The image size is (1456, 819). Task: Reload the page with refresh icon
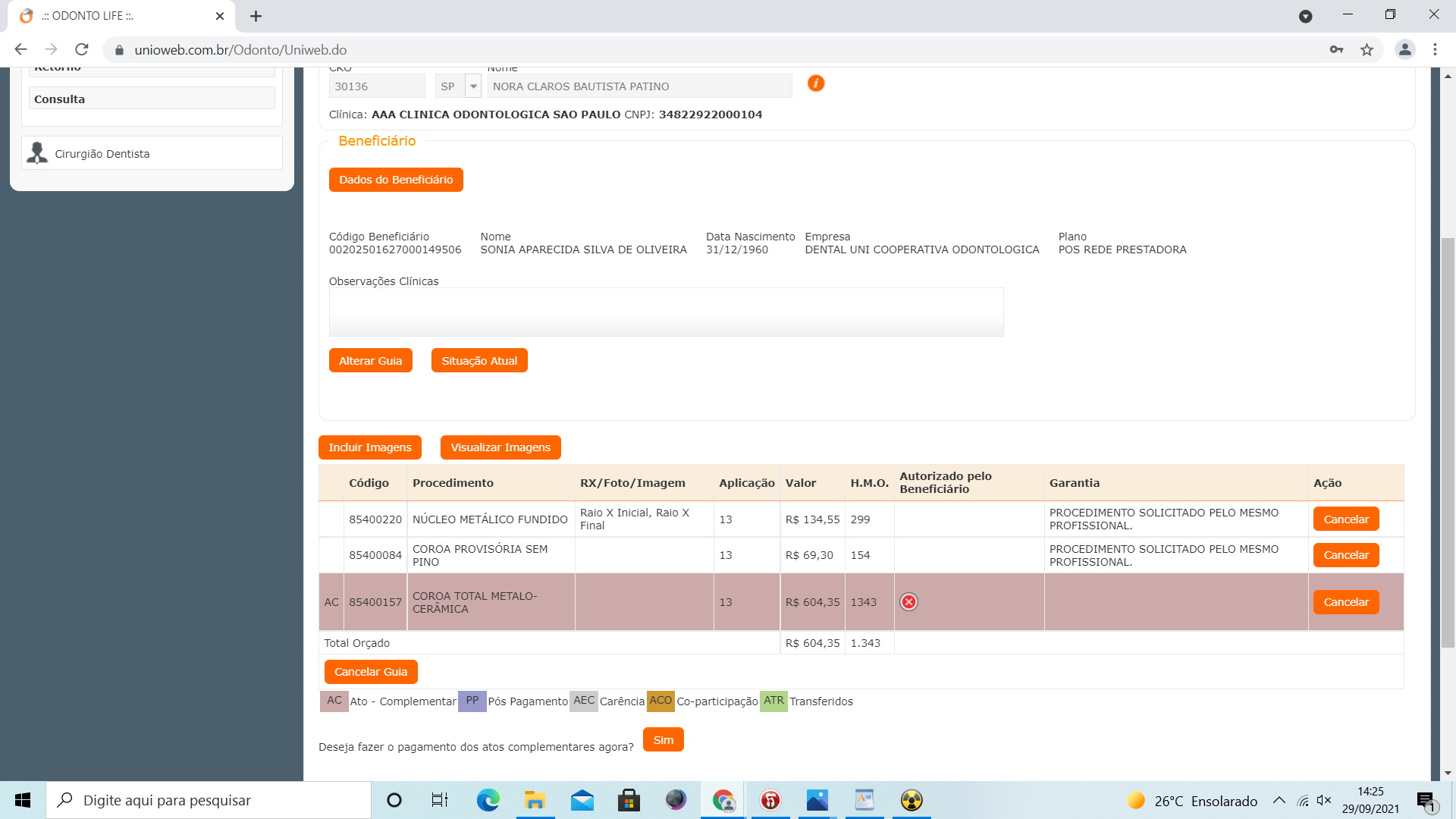coord(82,50)
